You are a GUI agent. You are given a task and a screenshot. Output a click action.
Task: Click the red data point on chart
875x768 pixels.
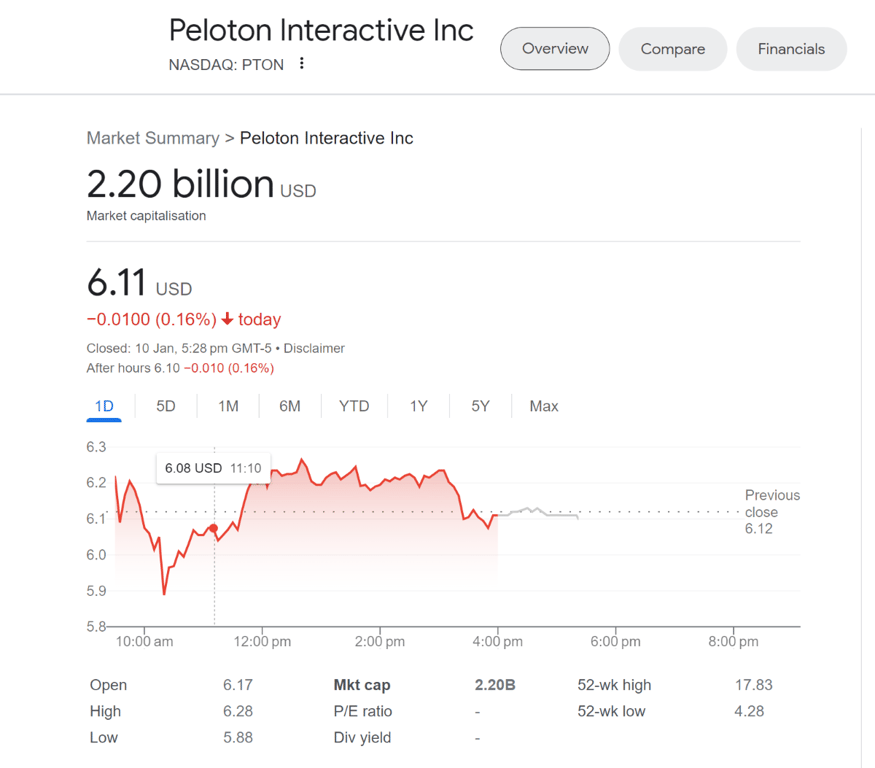[213, 528]
